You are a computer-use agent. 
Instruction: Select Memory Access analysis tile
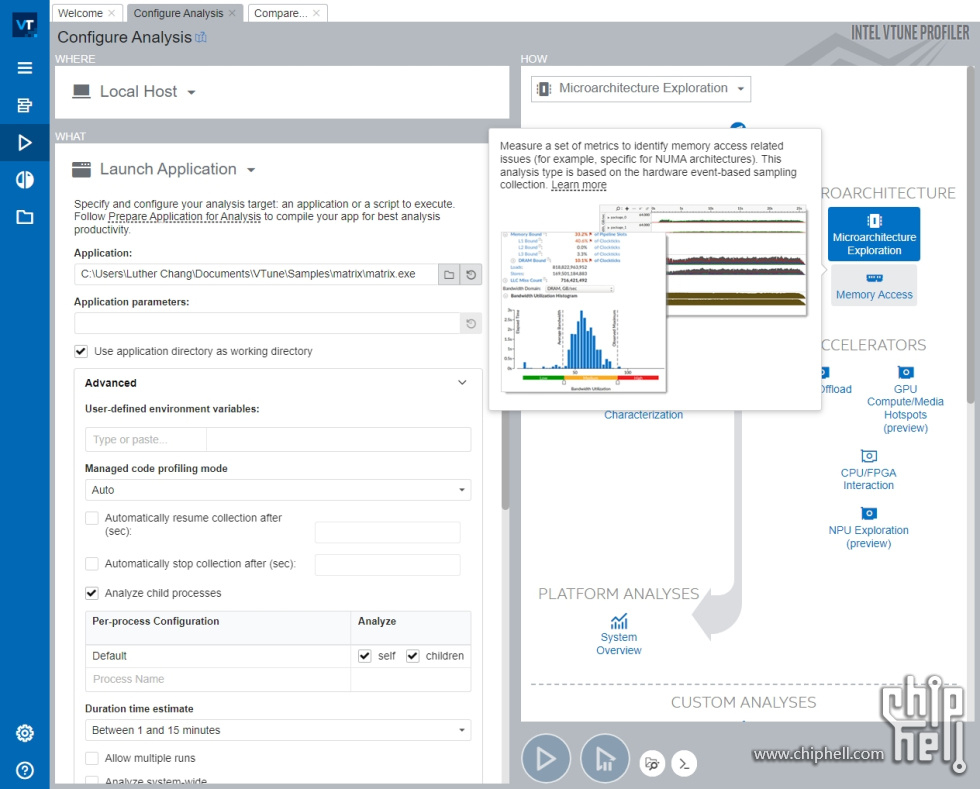(874, 286)
